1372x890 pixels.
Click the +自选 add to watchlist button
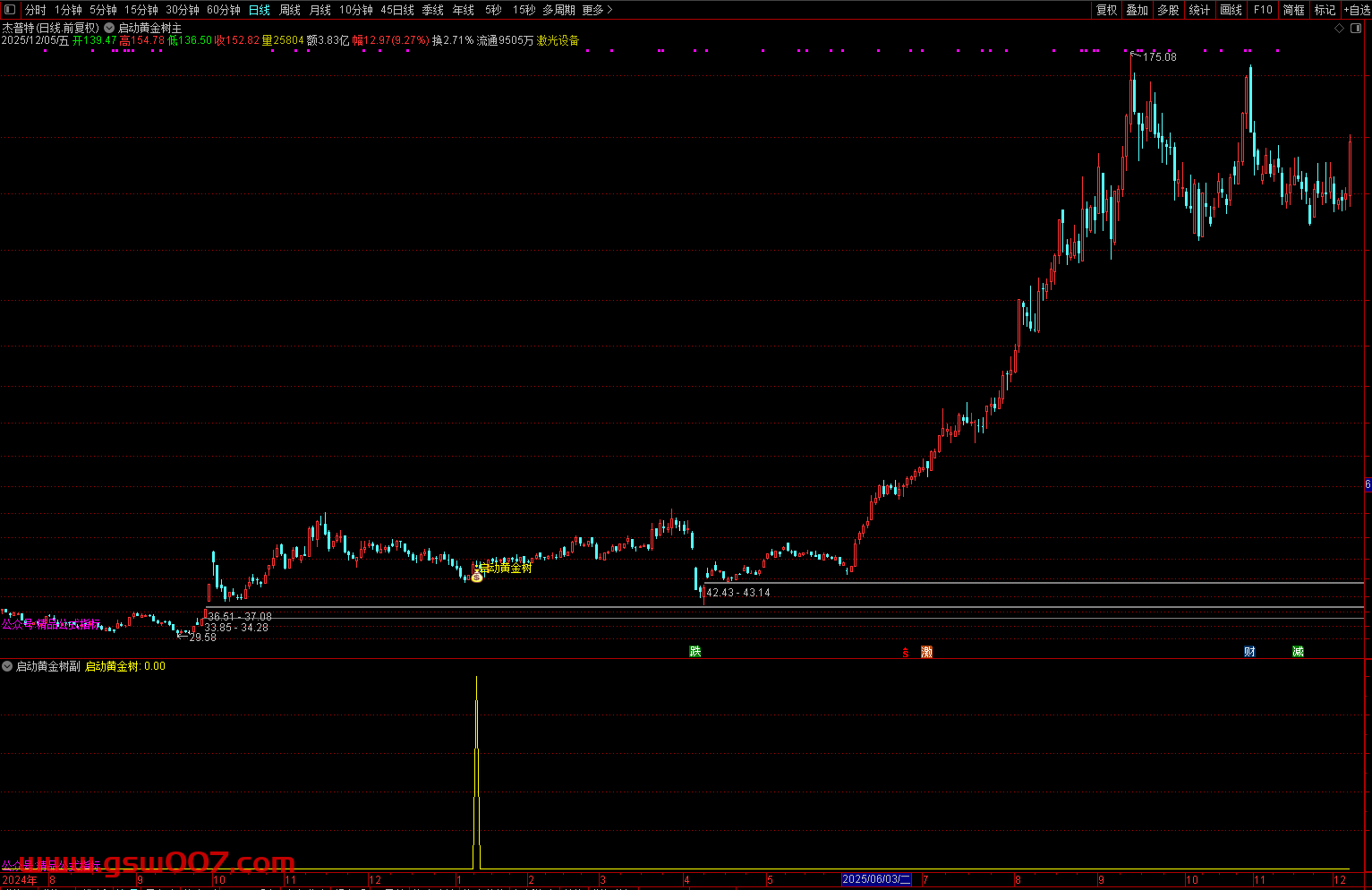click(1357, 10)
